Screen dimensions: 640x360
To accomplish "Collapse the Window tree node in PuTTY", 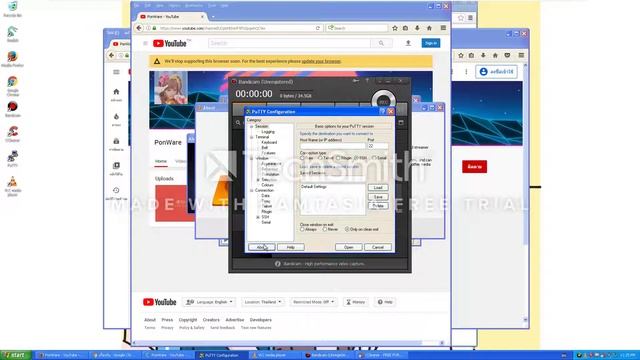I will coord(251,158).
